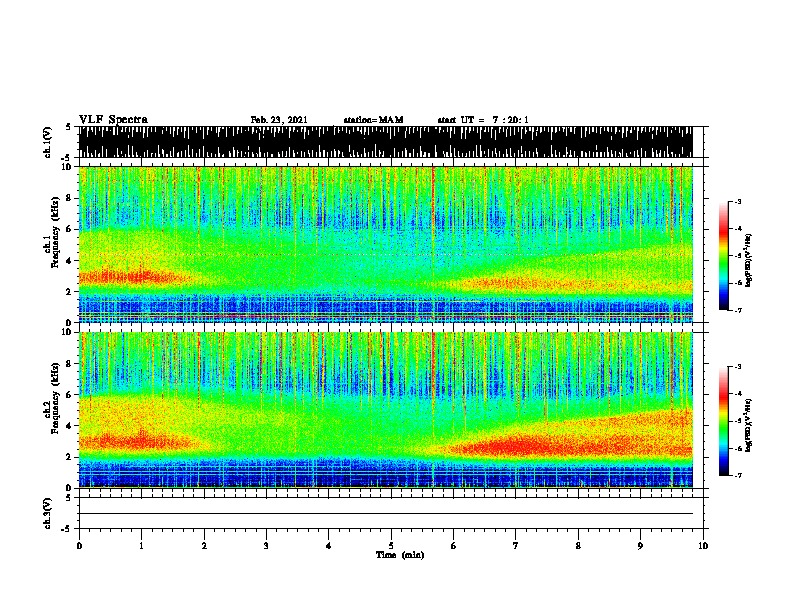Click the -3 label on ch.2 color bar

point(738,367)
